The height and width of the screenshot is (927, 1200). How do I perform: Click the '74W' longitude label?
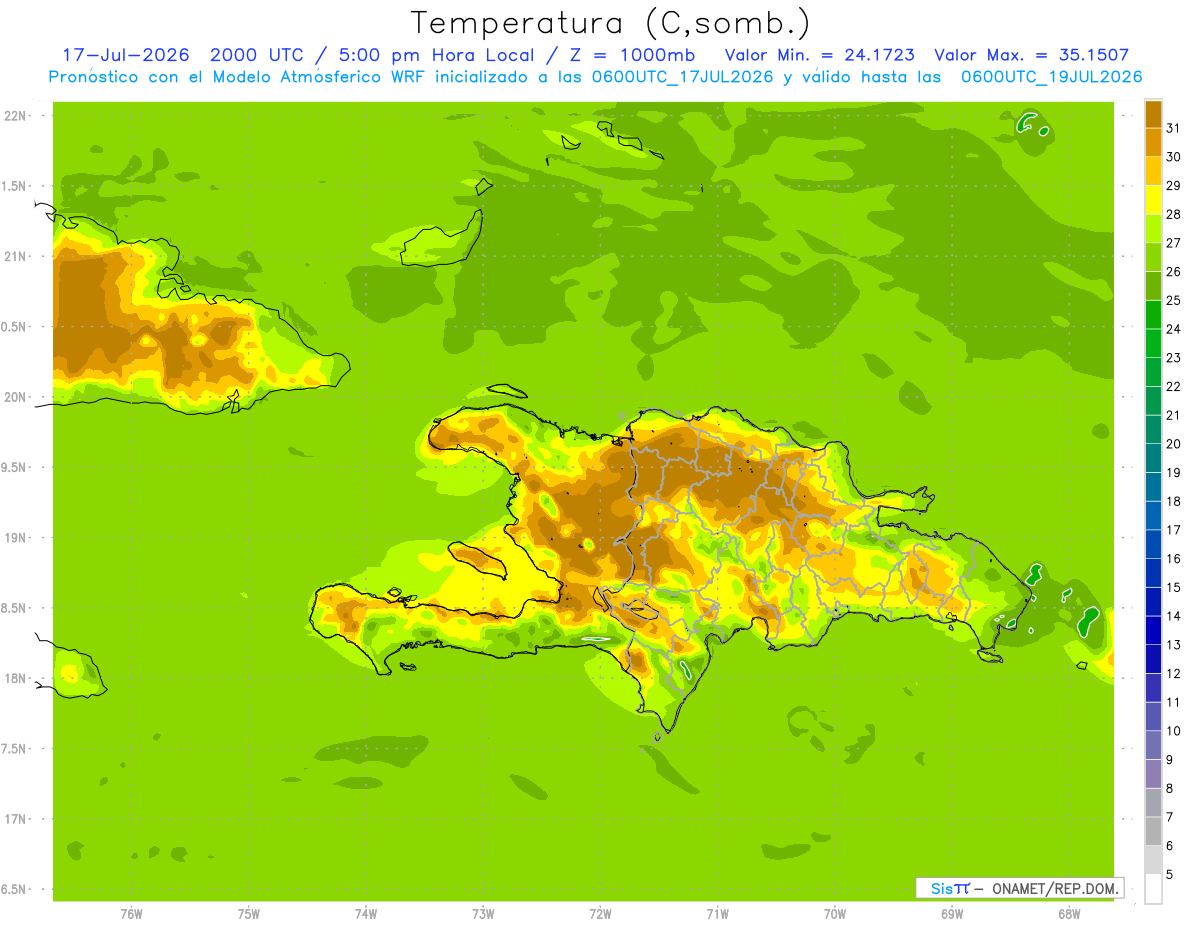(366, 914)
